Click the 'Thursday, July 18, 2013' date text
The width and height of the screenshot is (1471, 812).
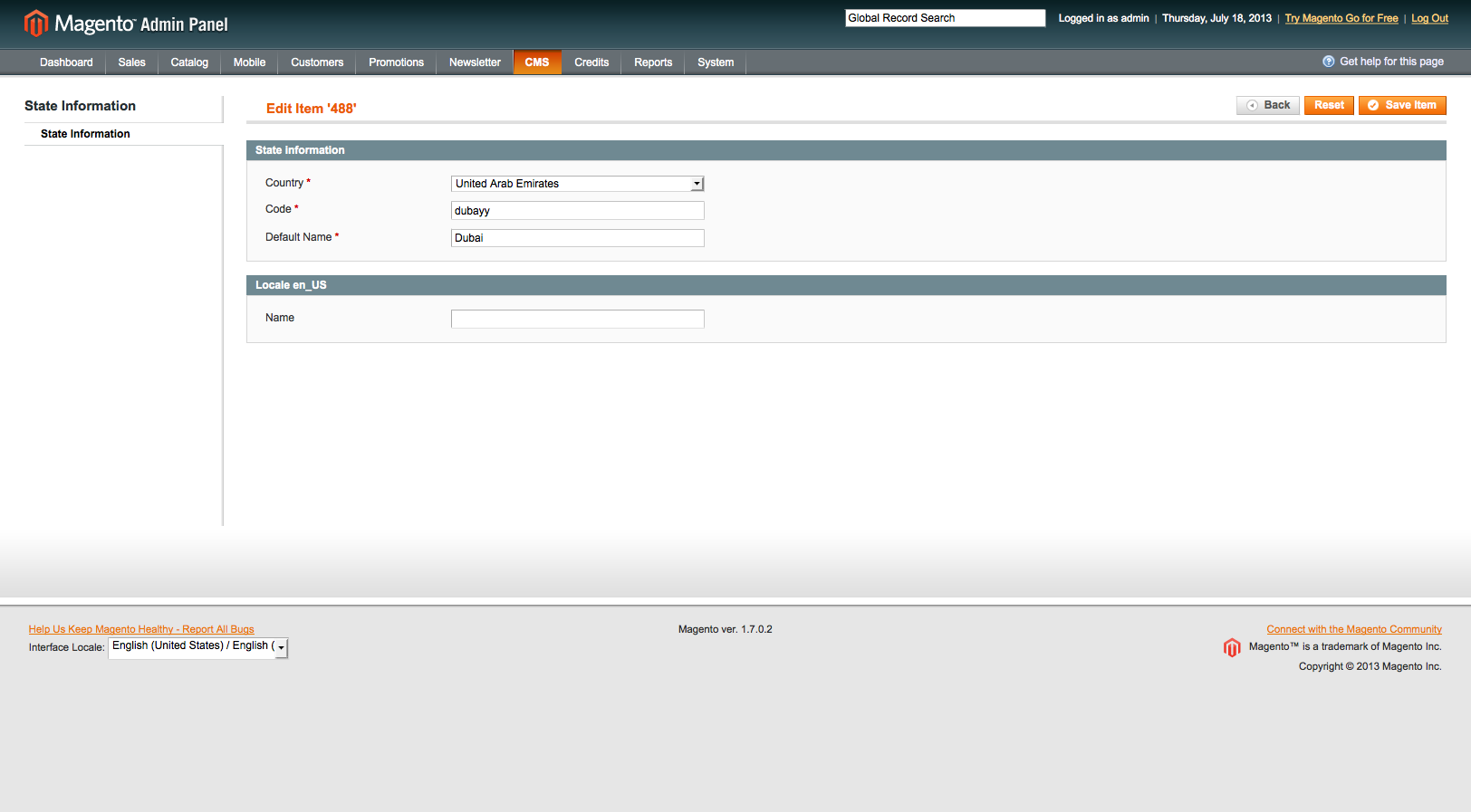(x=1216, y=18)
